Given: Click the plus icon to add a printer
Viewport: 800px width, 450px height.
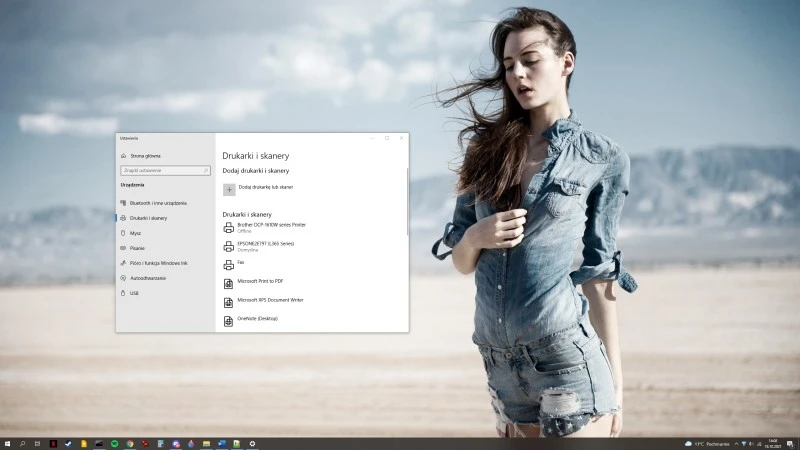Looking at the screenshot, I should point(229,189).
